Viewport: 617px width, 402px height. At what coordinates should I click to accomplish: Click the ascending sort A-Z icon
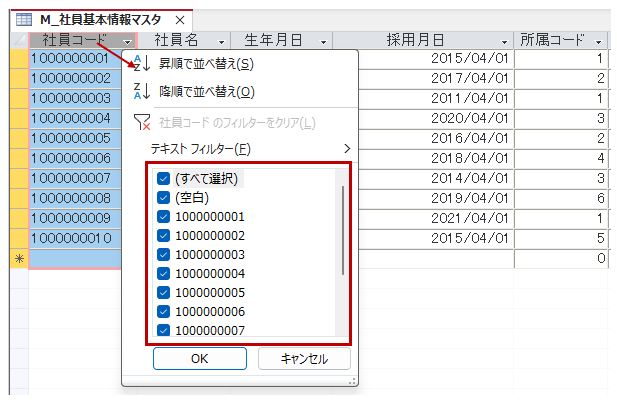141,64
